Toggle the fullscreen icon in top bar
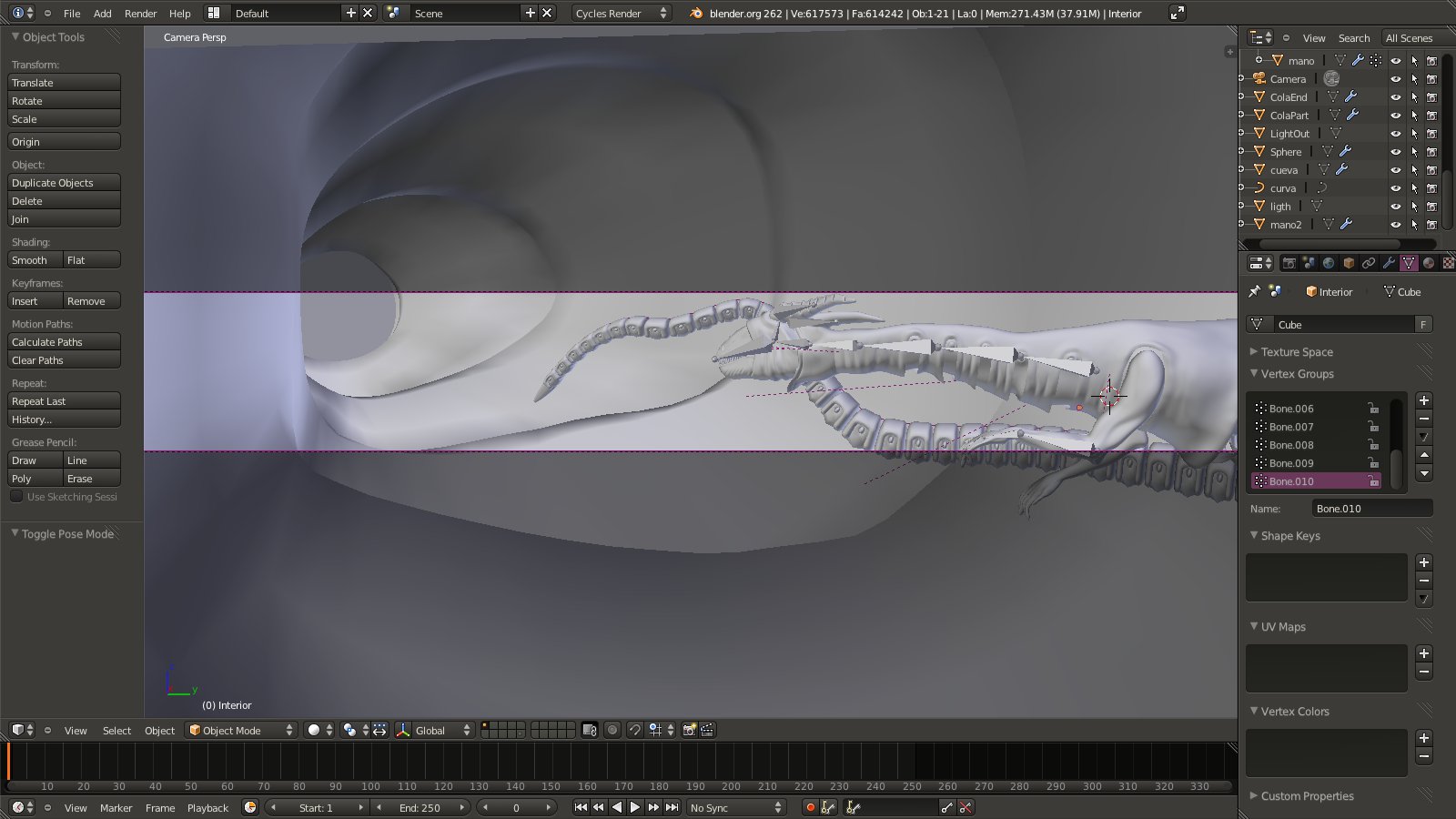Screen dimensions: 1456x819 tap(1177, 13)
